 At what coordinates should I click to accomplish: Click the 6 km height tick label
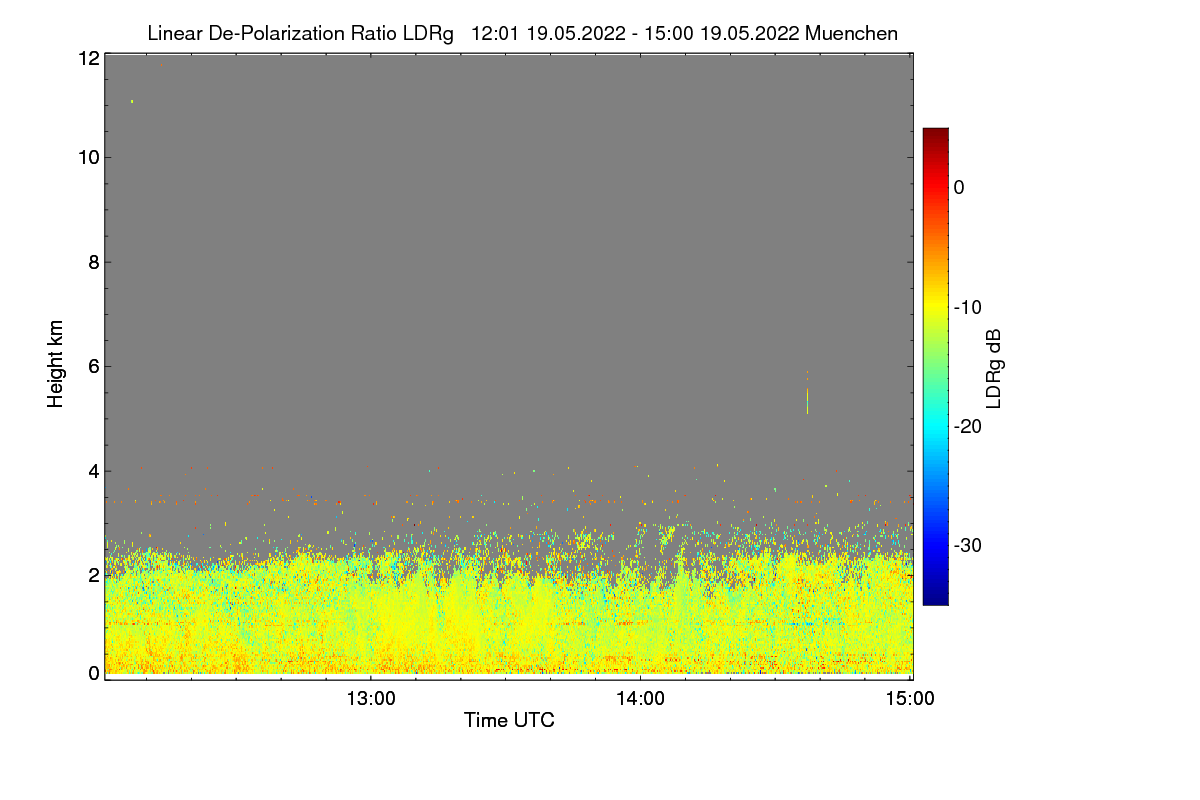pos(94,366)
